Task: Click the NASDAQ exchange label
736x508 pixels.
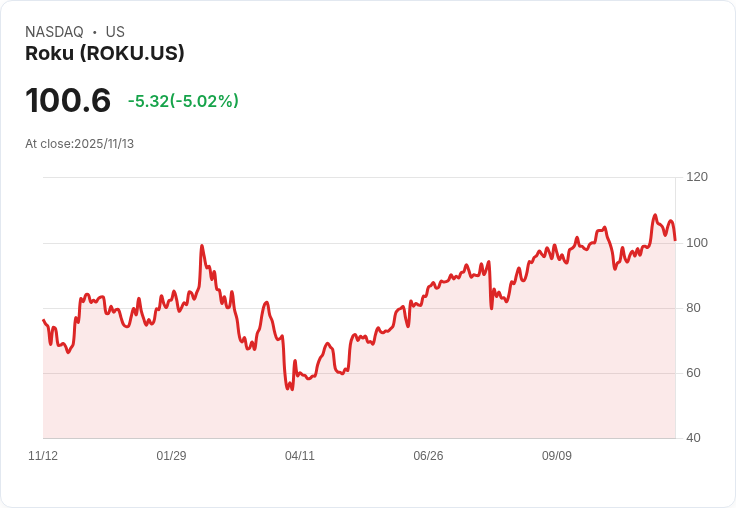Action: [54, 32]
